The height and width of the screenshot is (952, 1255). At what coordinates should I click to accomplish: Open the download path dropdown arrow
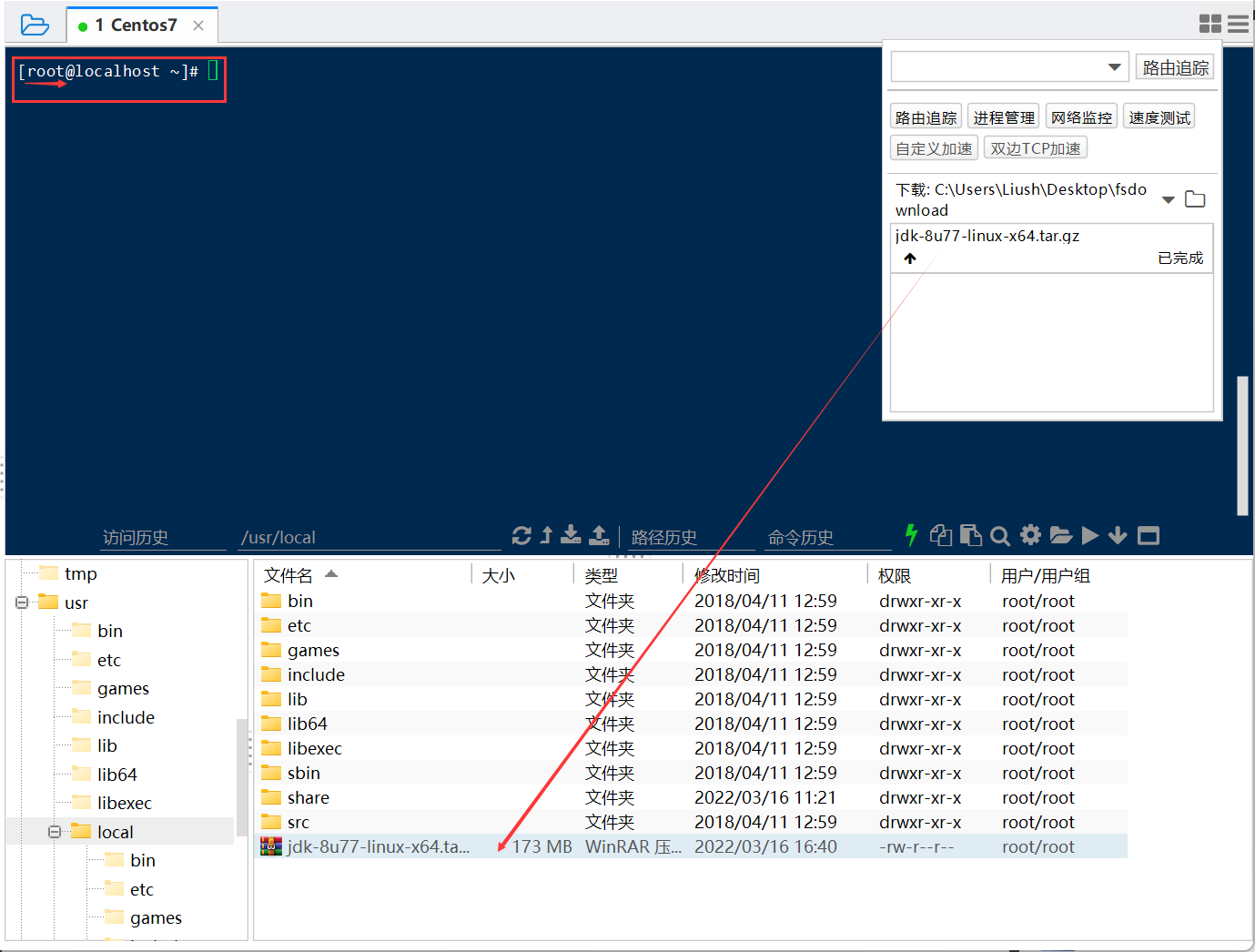(1168, 198)
